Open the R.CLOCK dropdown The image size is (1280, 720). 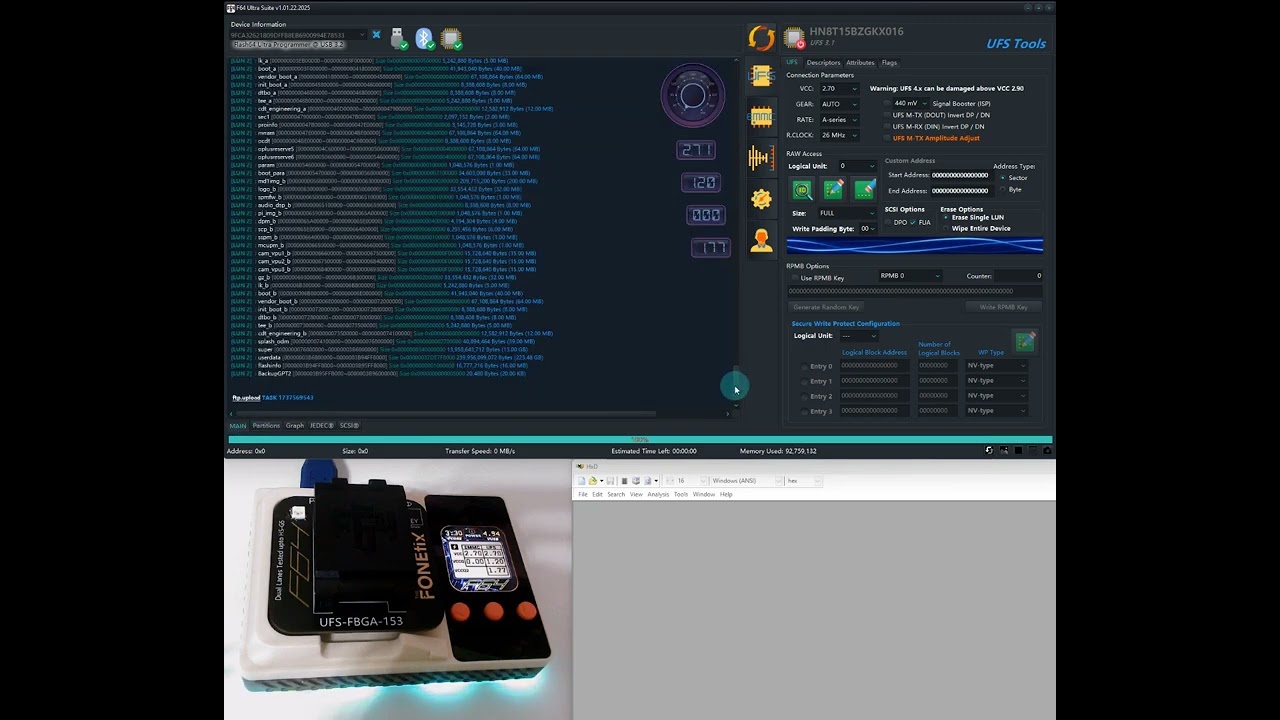(x=839, y=135)
